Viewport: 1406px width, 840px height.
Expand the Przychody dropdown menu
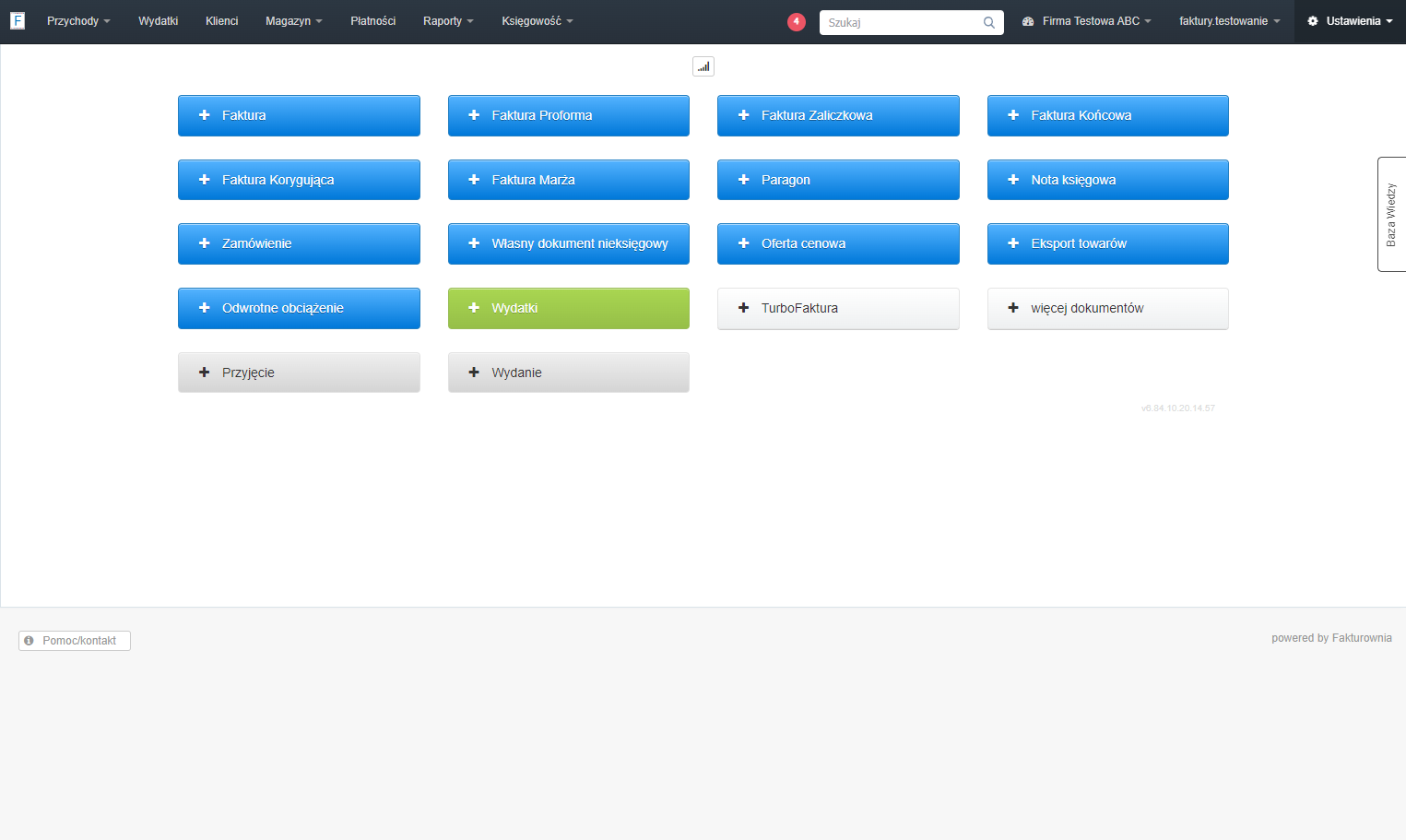tap(78, 21)
